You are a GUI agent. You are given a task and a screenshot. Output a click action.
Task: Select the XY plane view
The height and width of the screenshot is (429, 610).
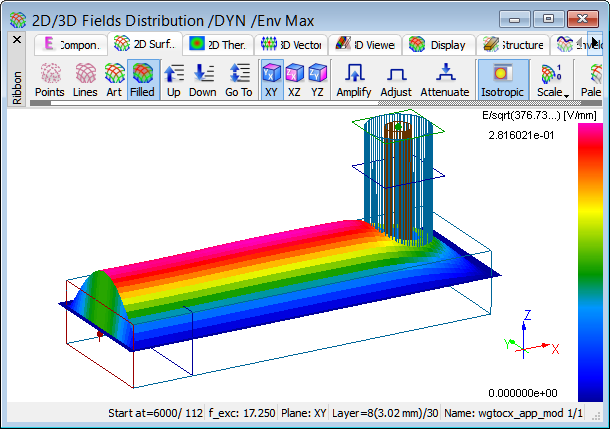click(x=271, y=79)
